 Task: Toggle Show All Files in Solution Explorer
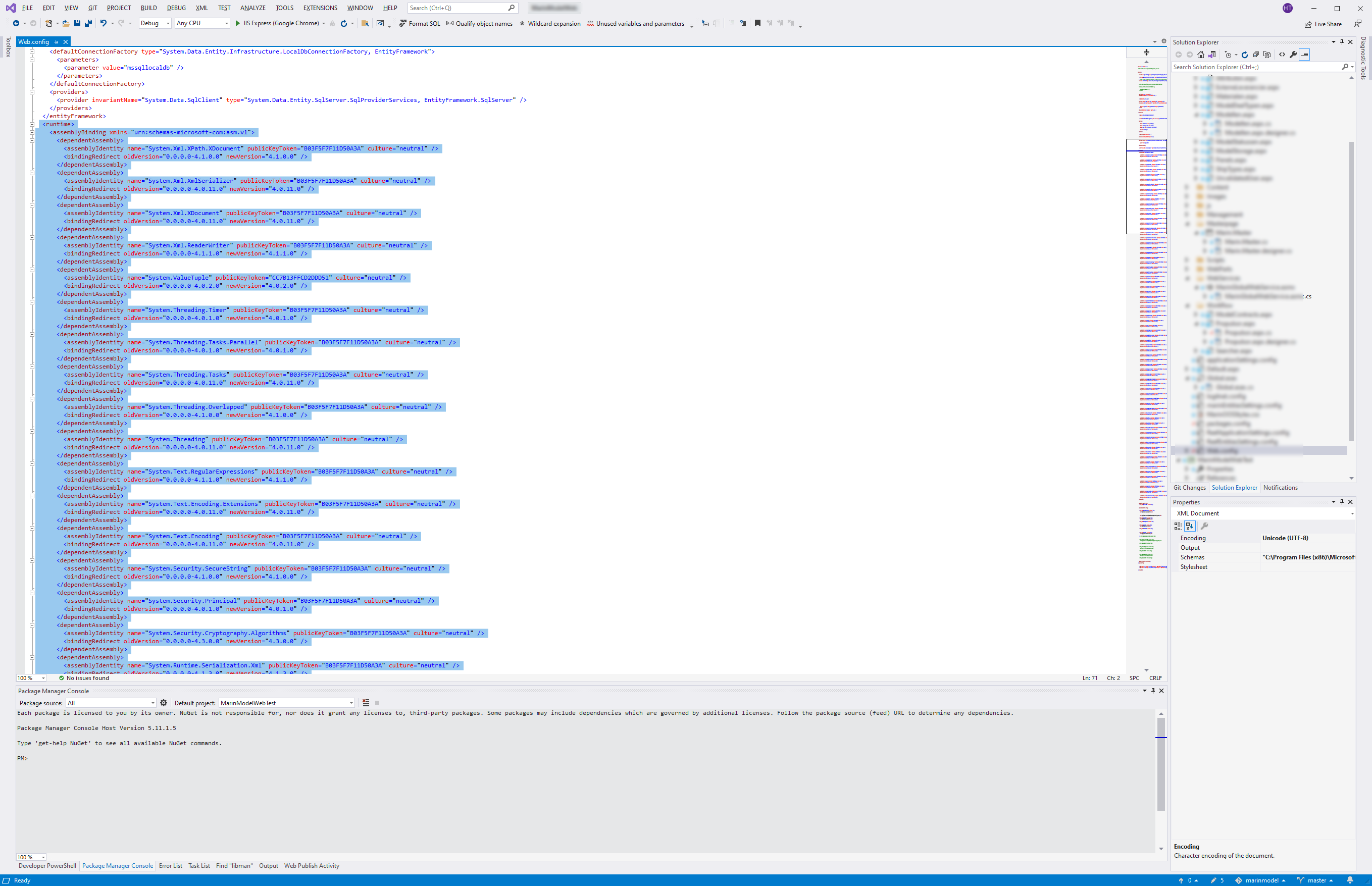[x=1266, y=55]
